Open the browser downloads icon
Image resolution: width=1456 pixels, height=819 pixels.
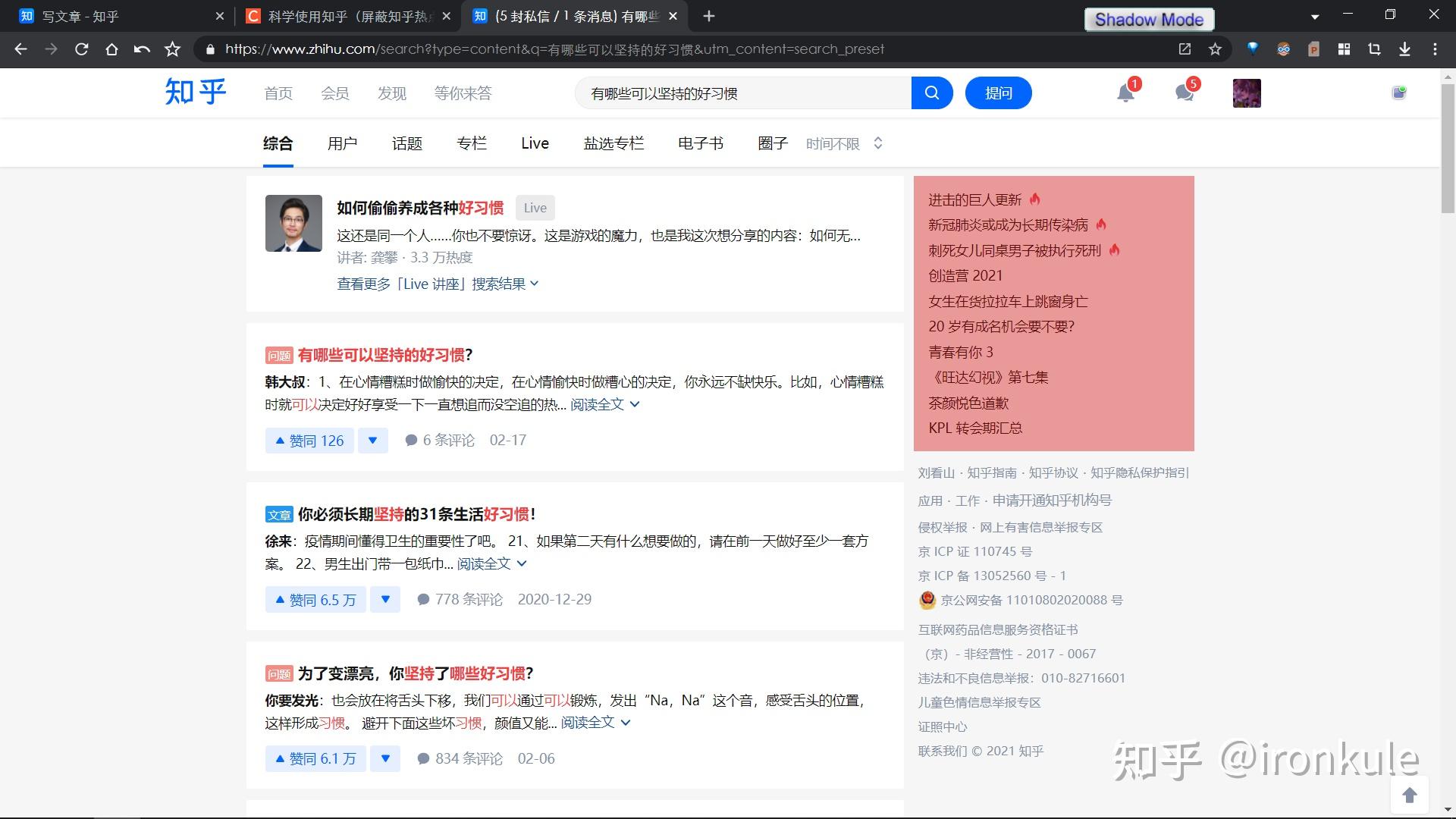pyautogui.click(x=1404, y=49)
